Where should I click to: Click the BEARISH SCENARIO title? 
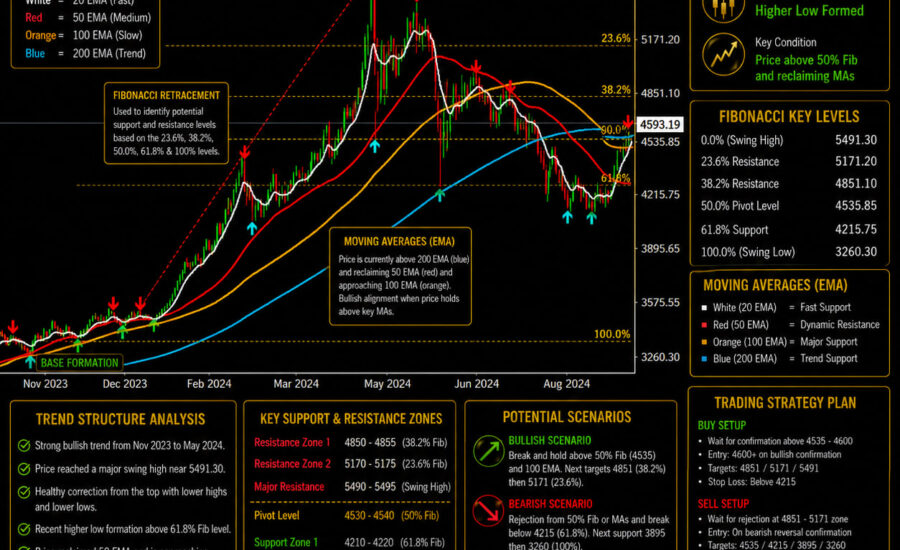click(x=550, y=504)
